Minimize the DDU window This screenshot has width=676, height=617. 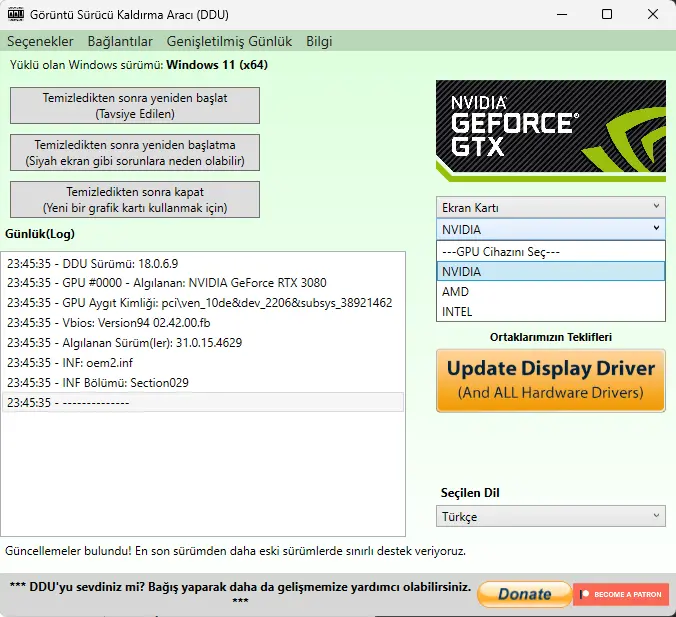tap(562, 14)
